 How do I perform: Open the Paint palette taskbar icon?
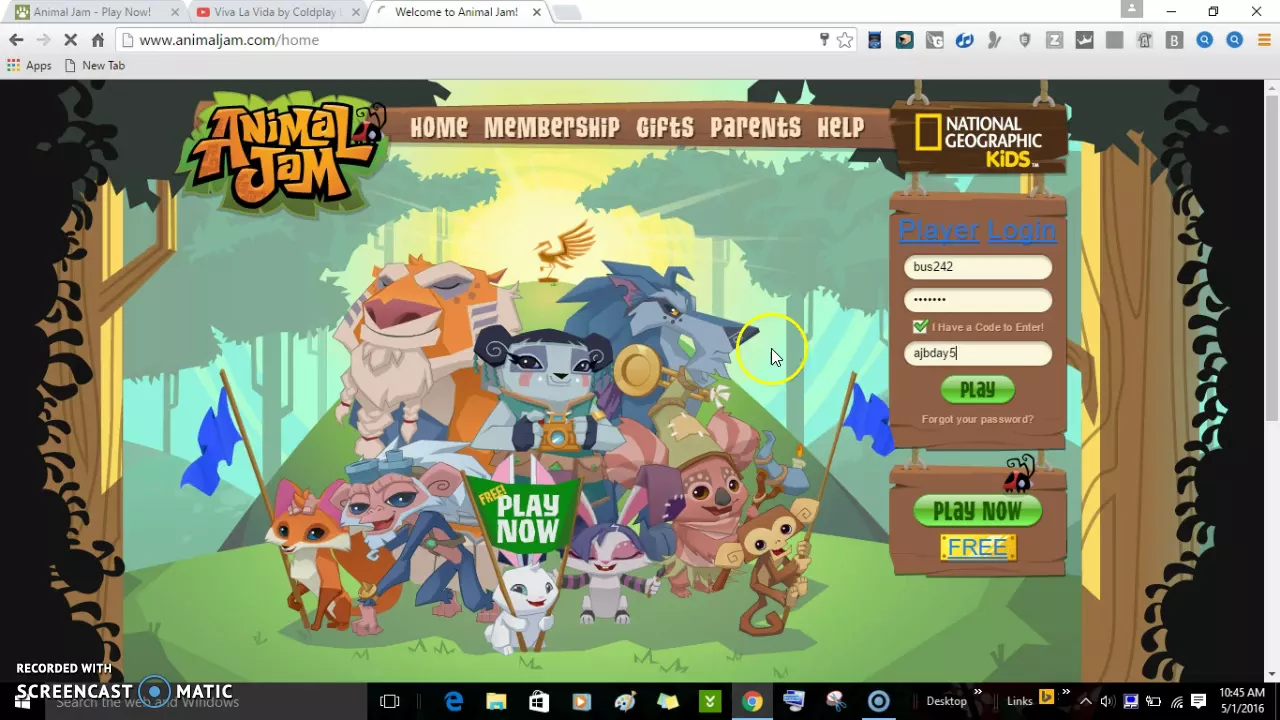click(625, 701)
